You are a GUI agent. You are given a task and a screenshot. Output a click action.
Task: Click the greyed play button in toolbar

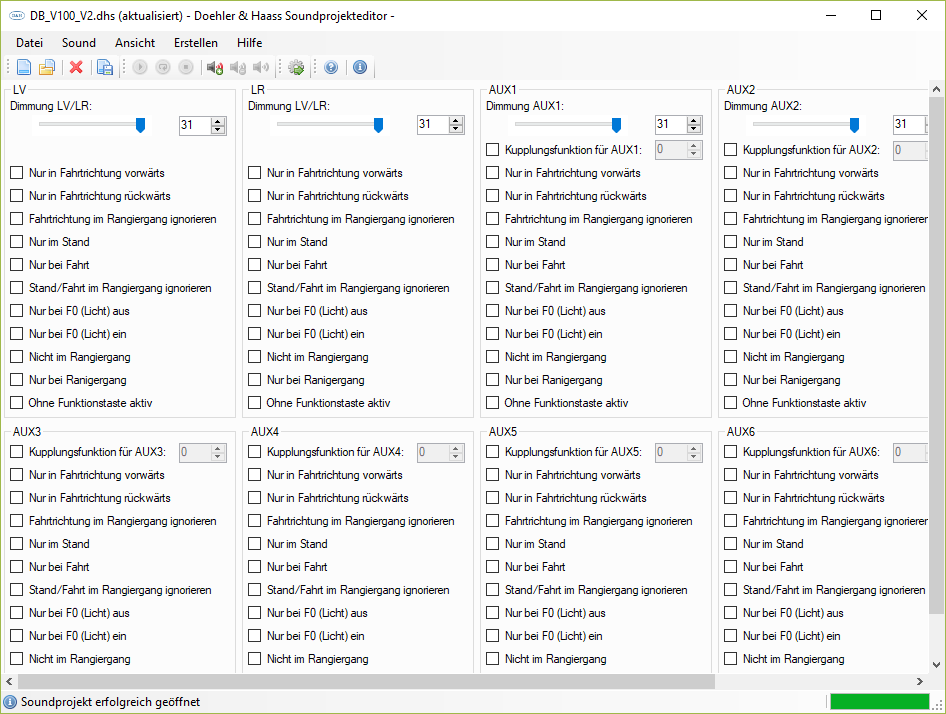click(x=140, y=67)
